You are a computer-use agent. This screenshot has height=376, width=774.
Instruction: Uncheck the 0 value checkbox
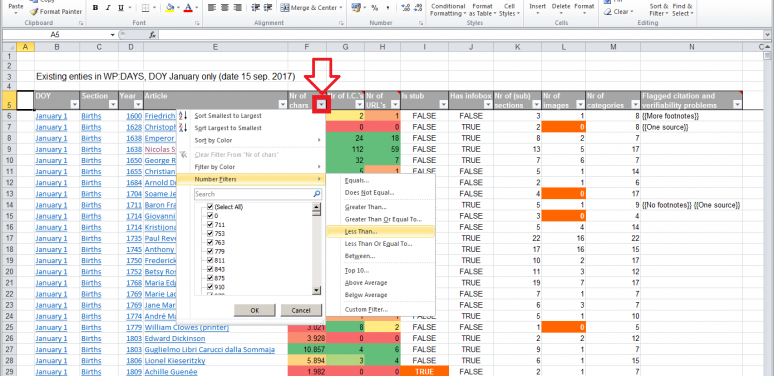[211, 216]
